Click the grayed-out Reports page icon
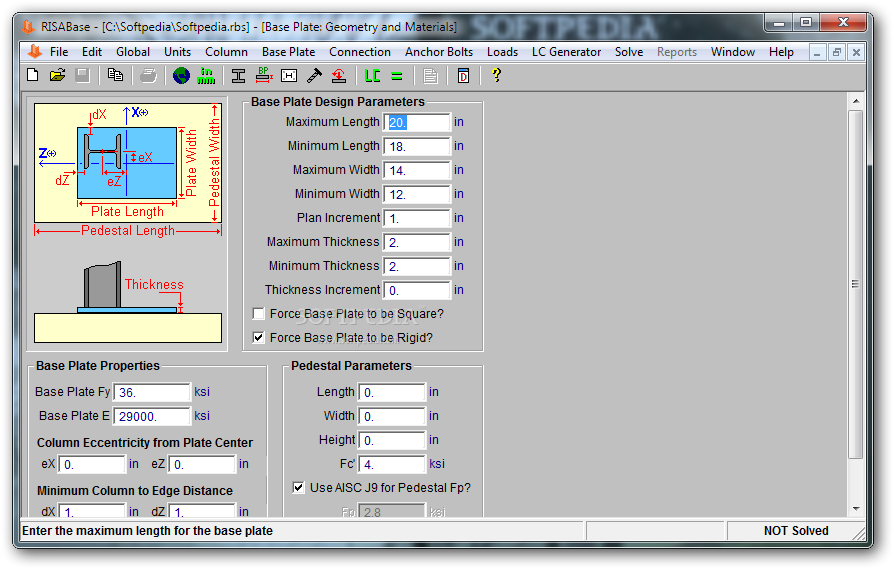 click(x=430, y=75)
